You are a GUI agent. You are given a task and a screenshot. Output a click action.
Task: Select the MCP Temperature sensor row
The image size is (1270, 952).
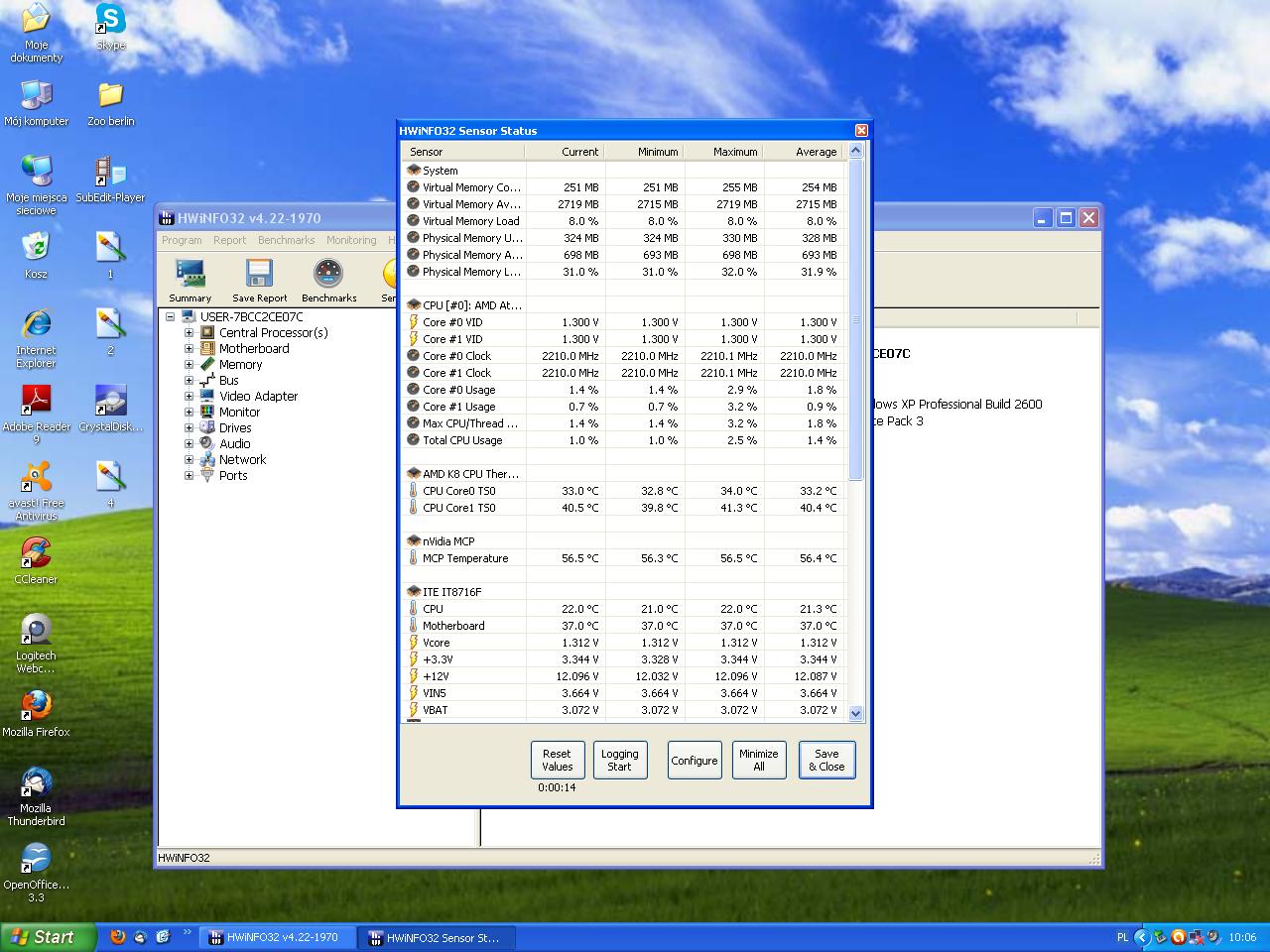[x=624, y=558]
